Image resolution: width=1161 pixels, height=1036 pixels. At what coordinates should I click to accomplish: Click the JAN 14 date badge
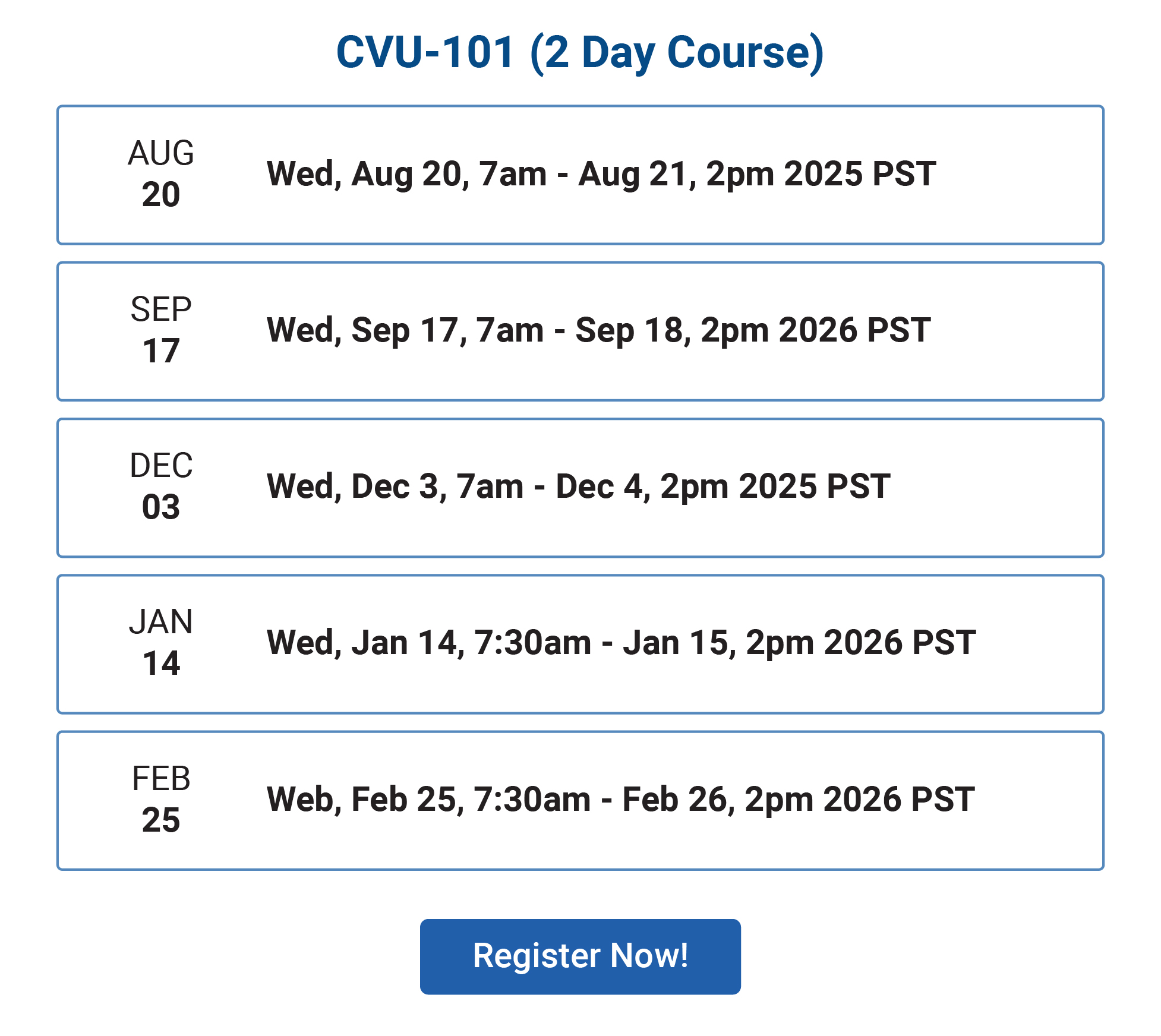point(161,642)
